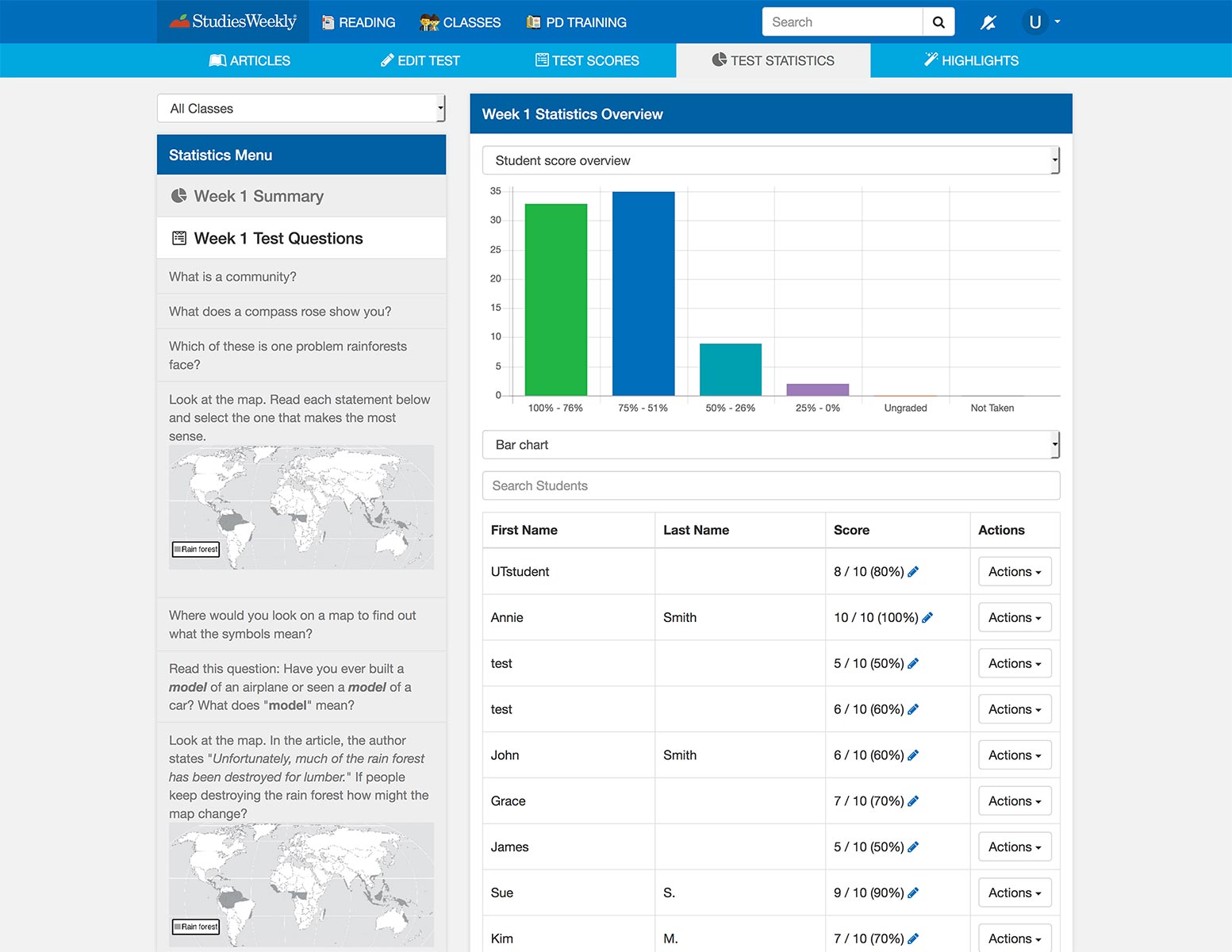Click the StudiesWeekly logo
This screenshot has height=952, width=1232.
click(234, 21)
